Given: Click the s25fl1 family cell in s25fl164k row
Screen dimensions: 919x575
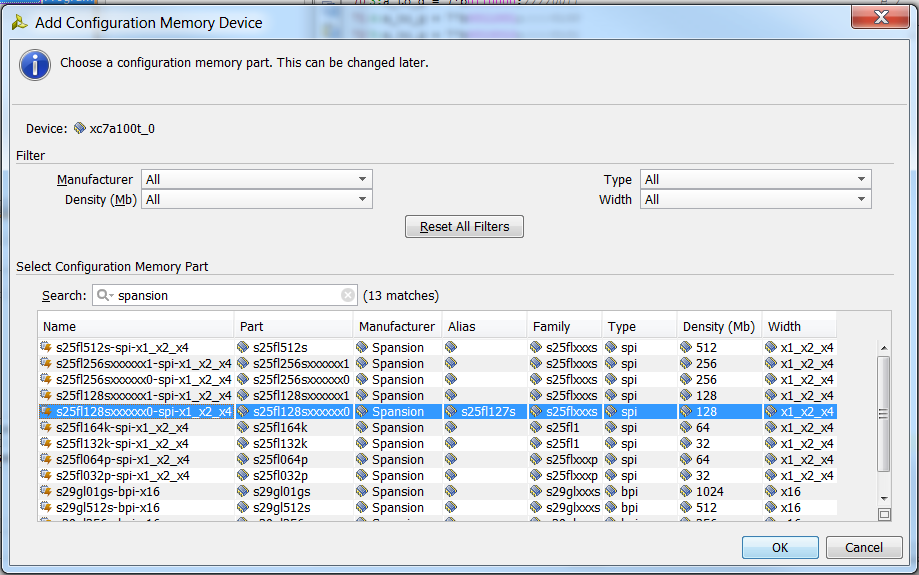Looking at the screenshot, I should tap(564, 427).
